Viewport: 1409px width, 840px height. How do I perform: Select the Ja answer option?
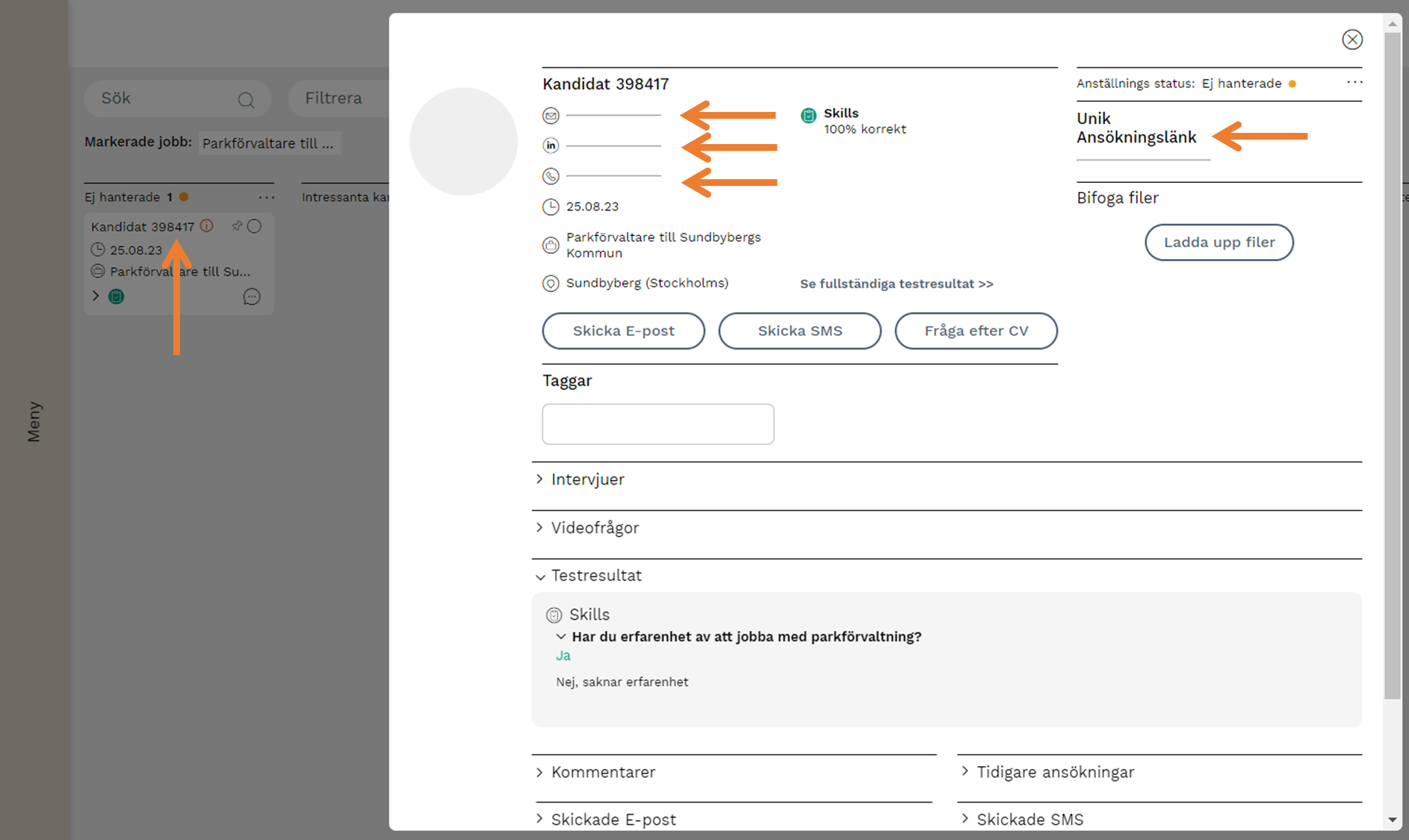coord(563,656)
